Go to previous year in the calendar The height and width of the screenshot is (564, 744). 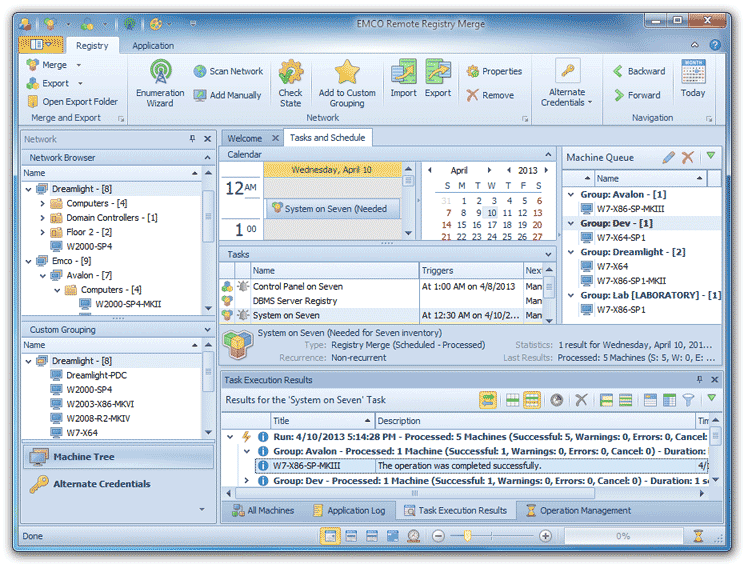509,170
